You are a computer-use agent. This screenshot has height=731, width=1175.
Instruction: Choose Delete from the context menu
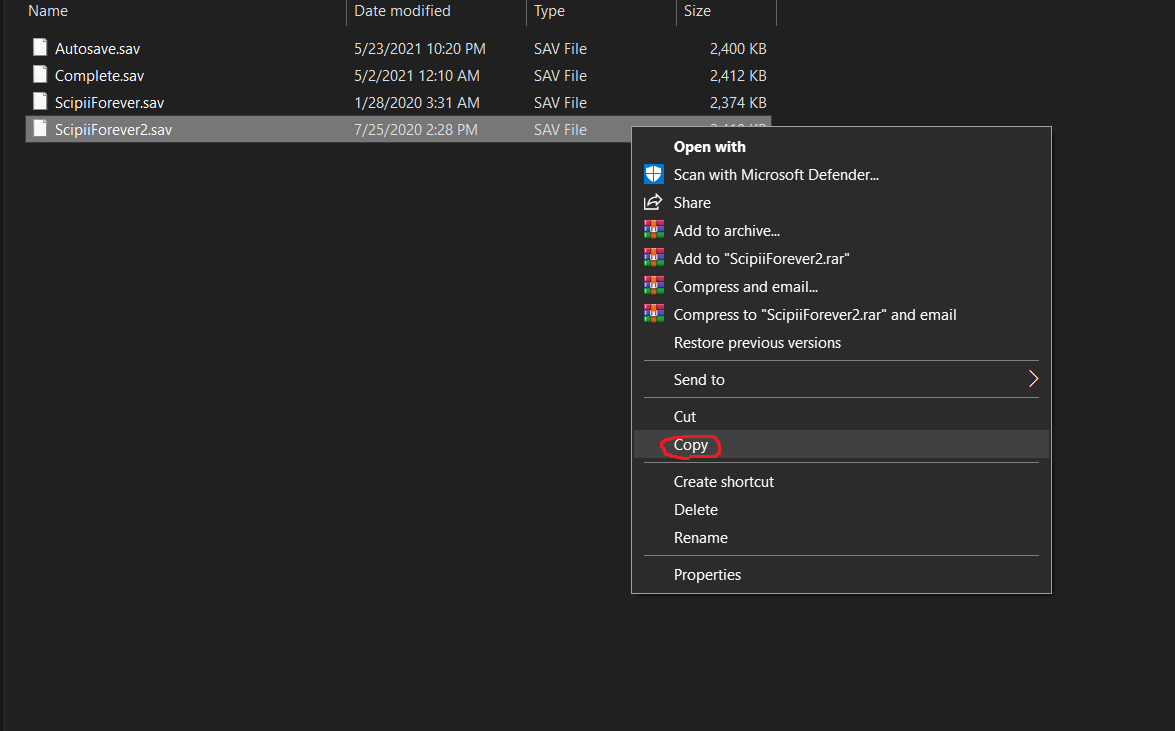click(x=696, y=510)
